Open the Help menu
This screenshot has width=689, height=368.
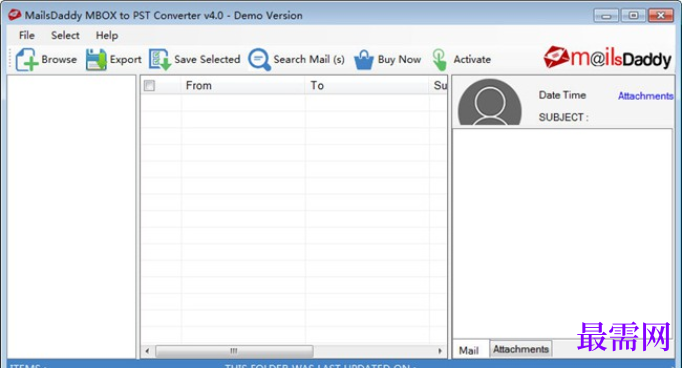107,35
